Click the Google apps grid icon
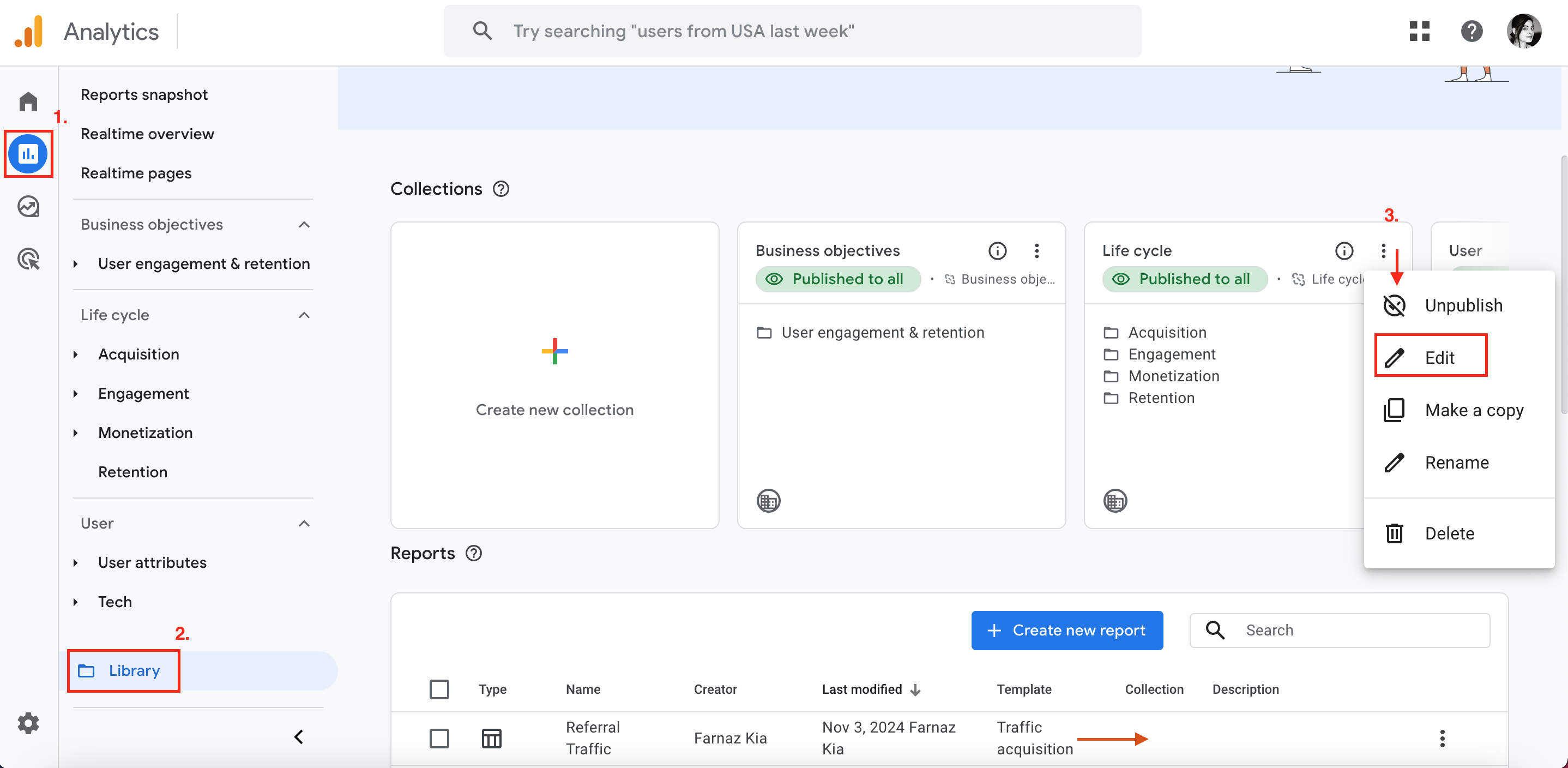This screenshot has height=768, width=1568. [1420, 30]
